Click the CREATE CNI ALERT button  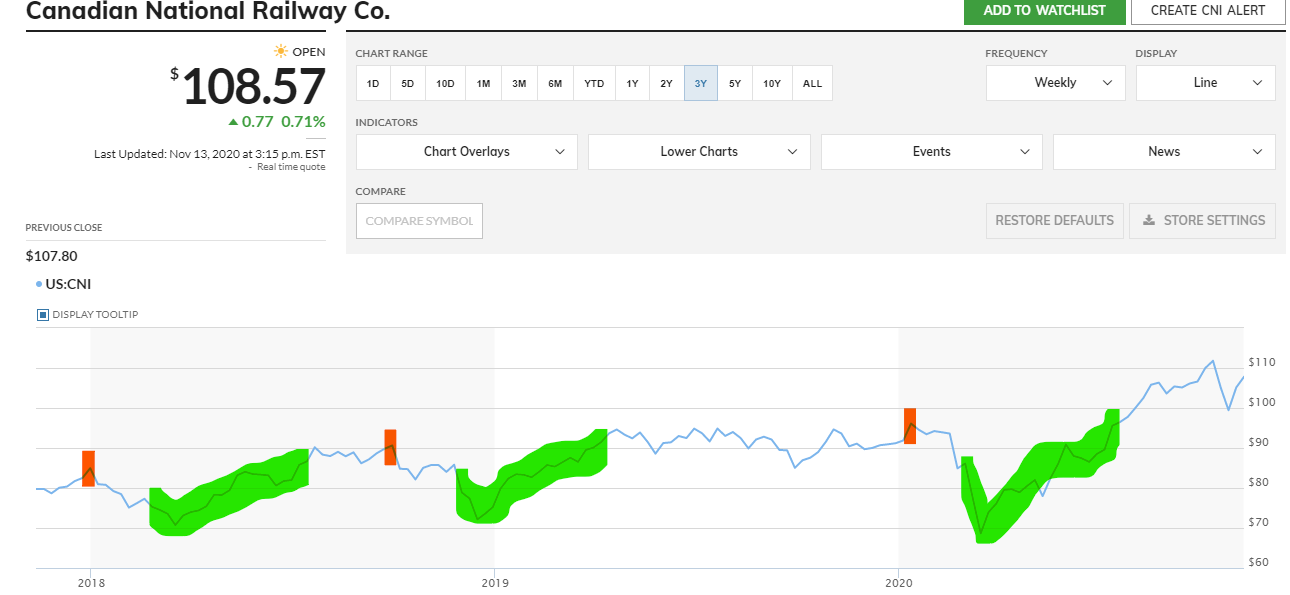click(x=1207, y=11)
